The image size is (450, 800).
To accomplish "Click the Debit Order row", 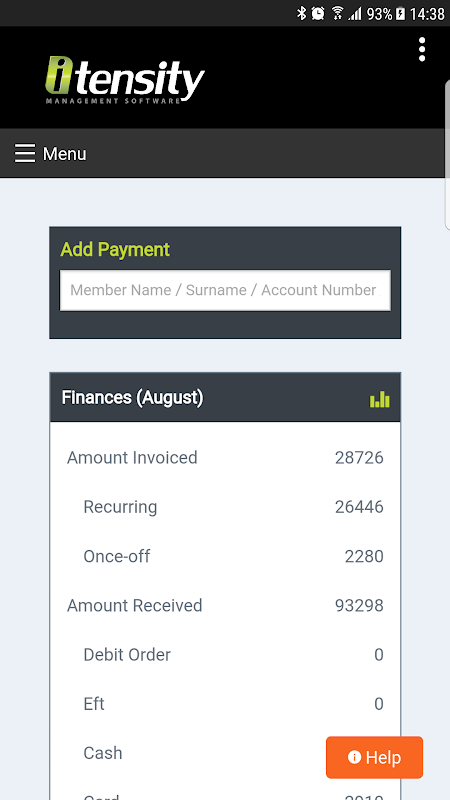I will (x=225, y=655).
